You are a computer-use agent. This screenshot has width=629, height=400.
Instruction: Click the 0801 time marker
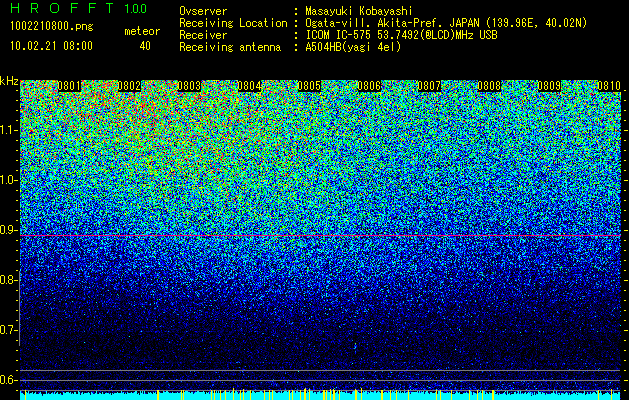coord(69,86)
